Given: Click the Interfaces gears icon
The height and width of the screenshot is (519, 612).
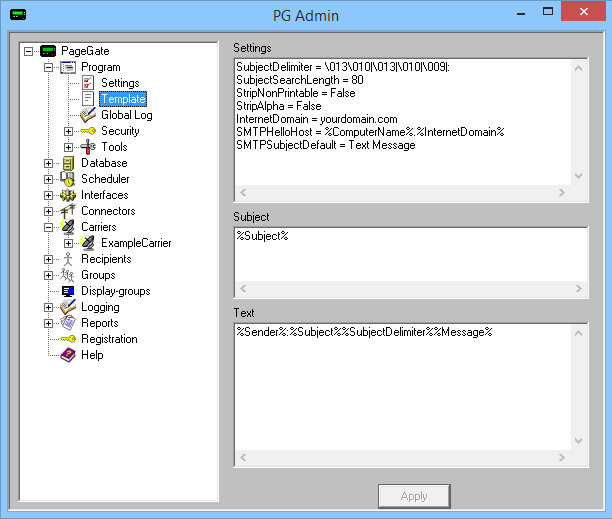Looking at the screenshot, I should [68, 195].
